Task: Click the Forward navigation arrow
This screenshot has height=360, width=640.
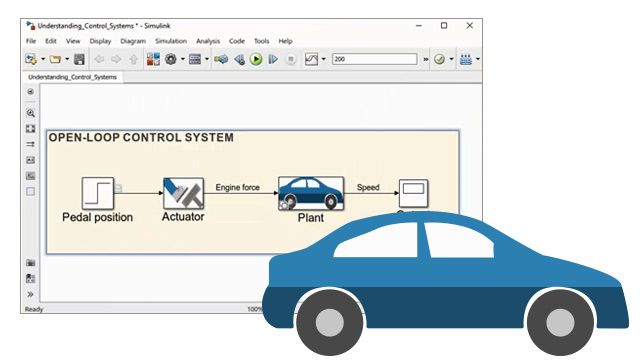Action: (116, 60)
